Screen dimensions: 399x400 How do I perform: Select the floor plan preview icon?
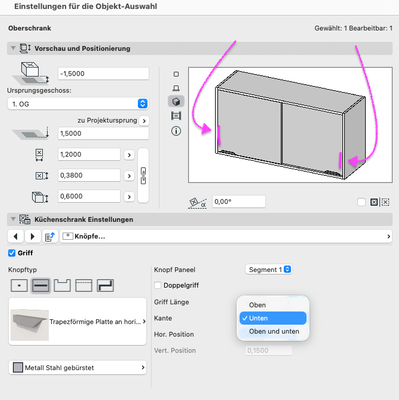(176, 74)
